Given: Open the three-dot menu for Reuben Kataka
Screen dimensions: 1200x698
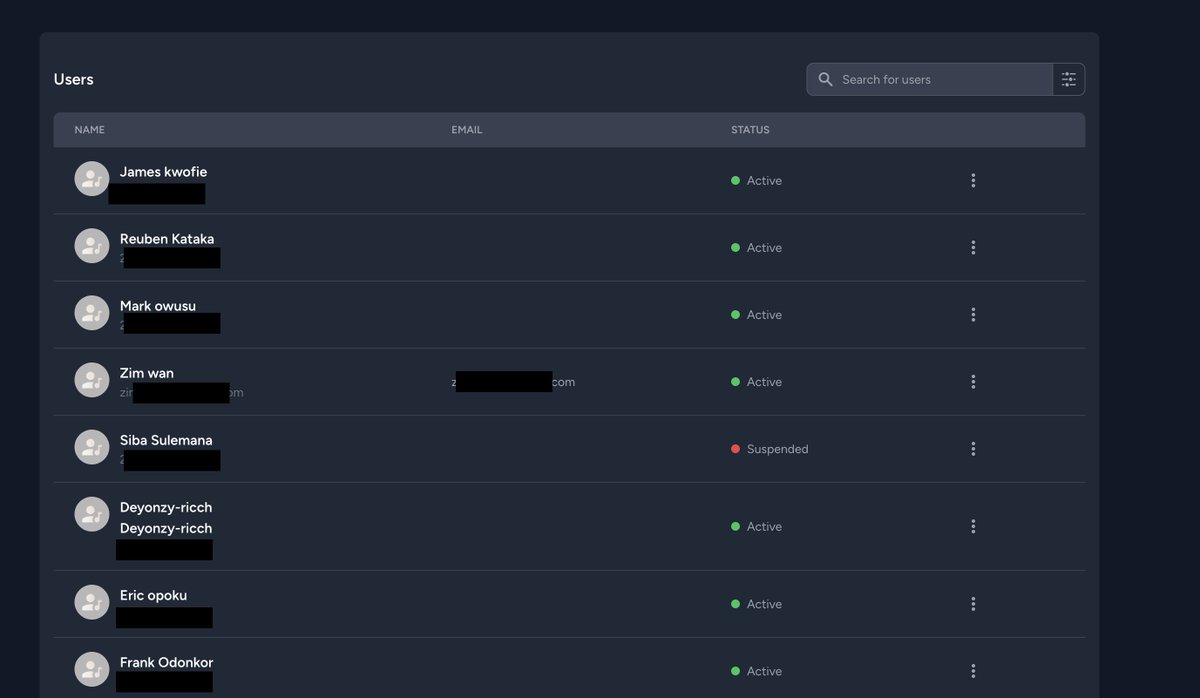Looking at the screenshot, I should (x=973, y=247).
